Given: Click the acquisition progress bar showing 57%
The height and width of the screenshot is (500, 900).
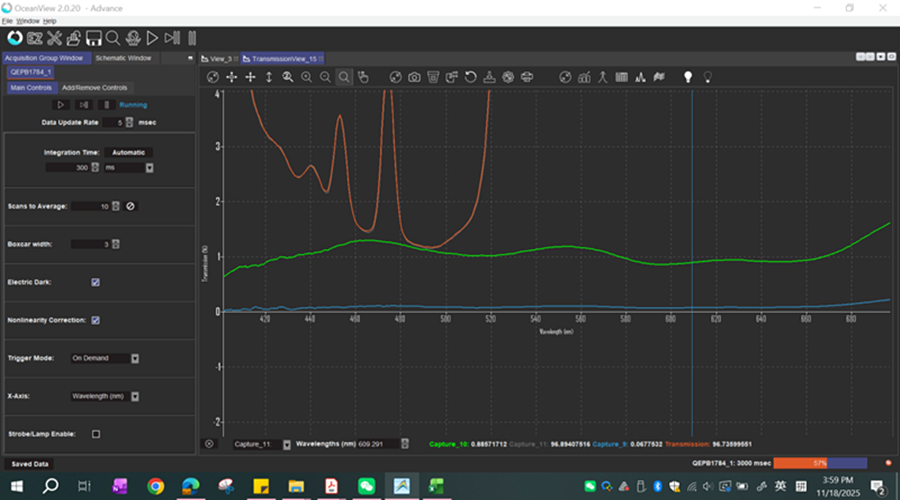Looking at the screenshot, I should click(819, 464).
